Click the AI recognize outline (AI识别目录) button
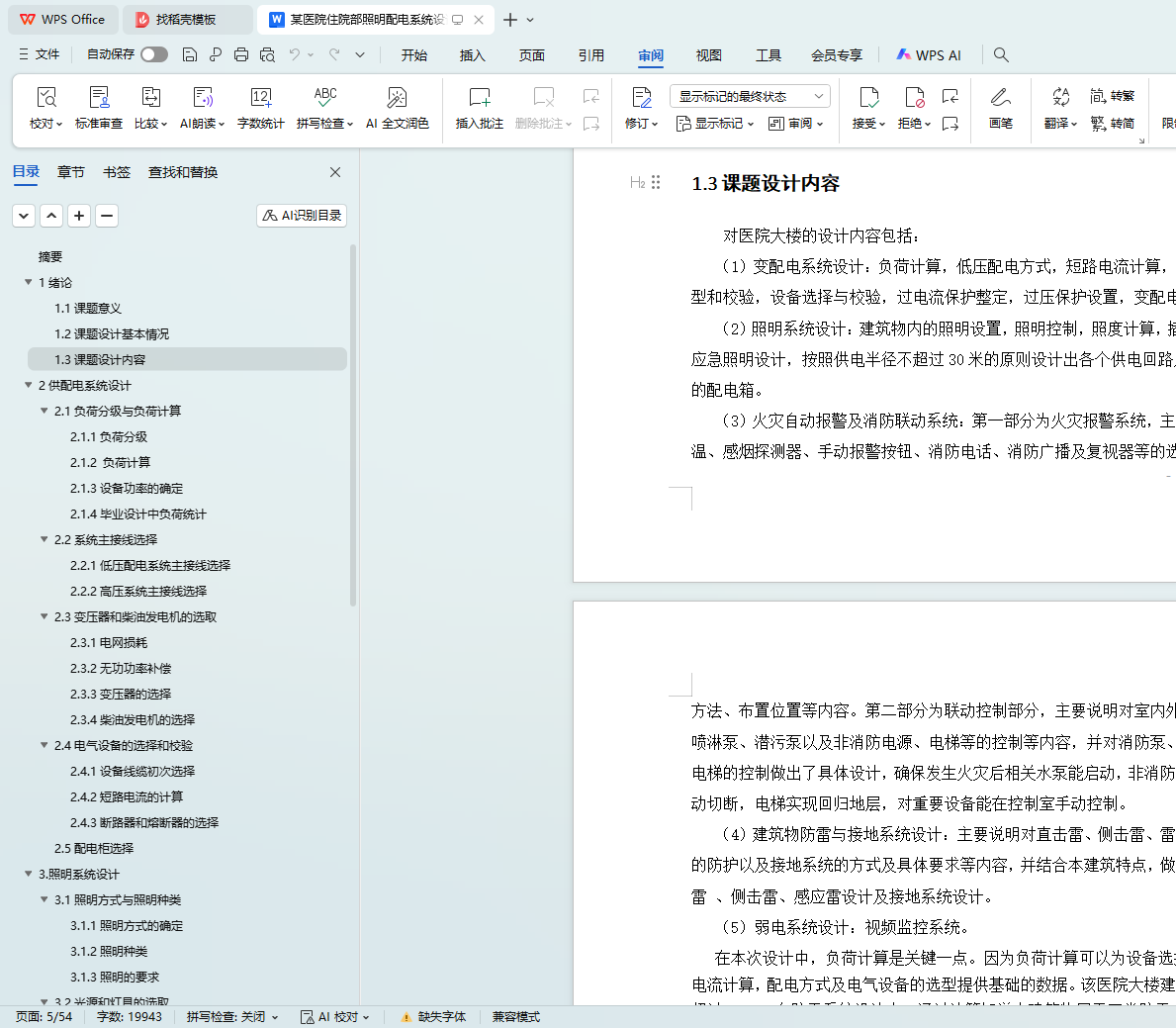Viewport: 1176px width, 1028px height. pos(302,216)
